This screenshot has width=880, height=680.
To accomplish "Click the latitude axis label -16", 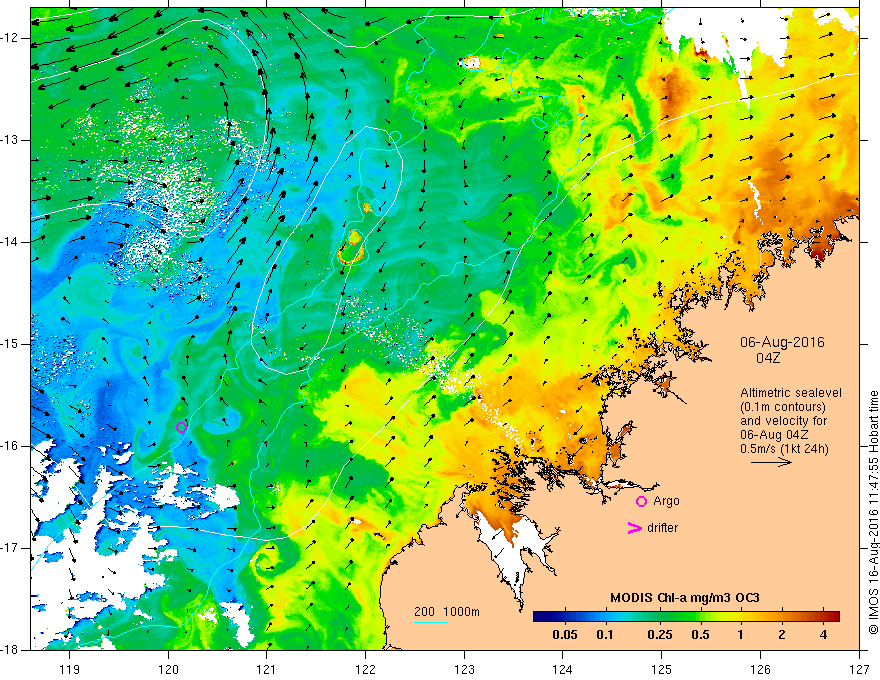I will 10,446.
